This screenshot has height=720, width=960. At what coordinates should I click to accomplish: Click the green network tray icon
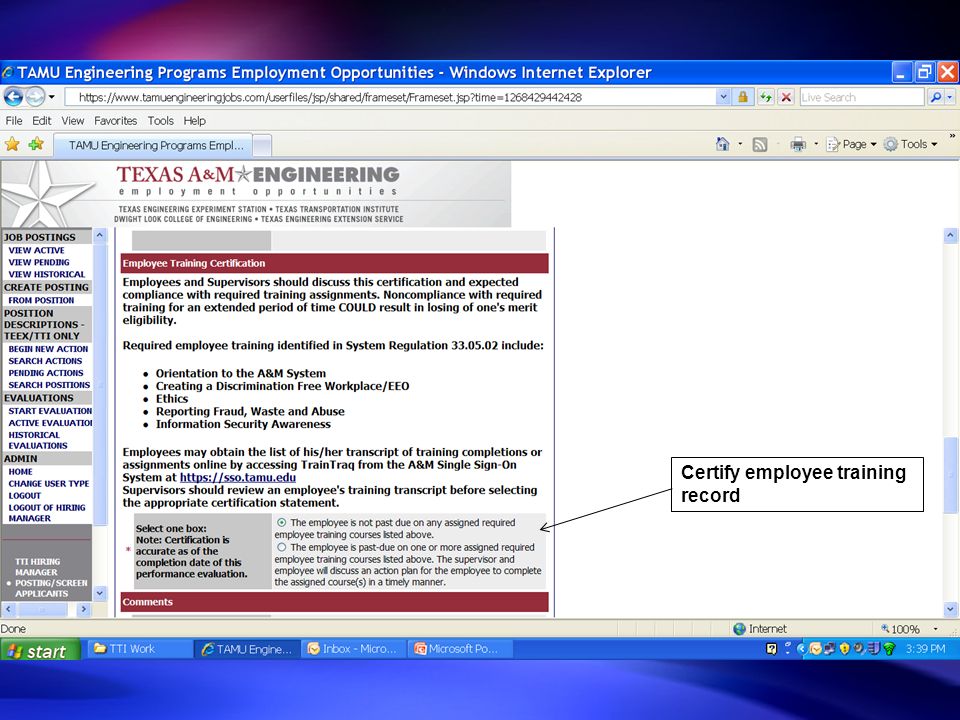click(x=889, y=649)
